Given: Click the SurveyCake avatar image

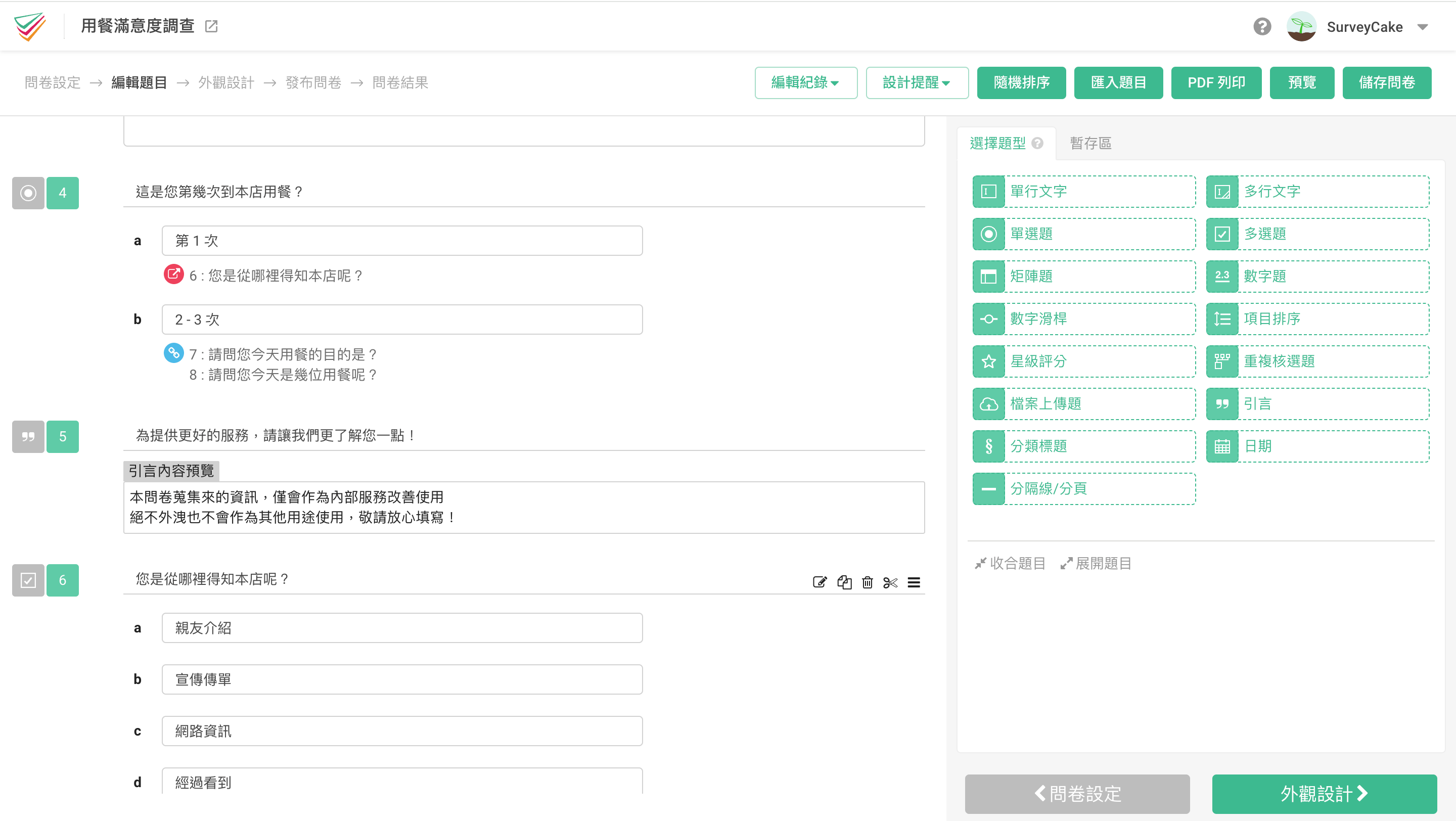Looking at the screenshot, I should tap(1302, 27).
